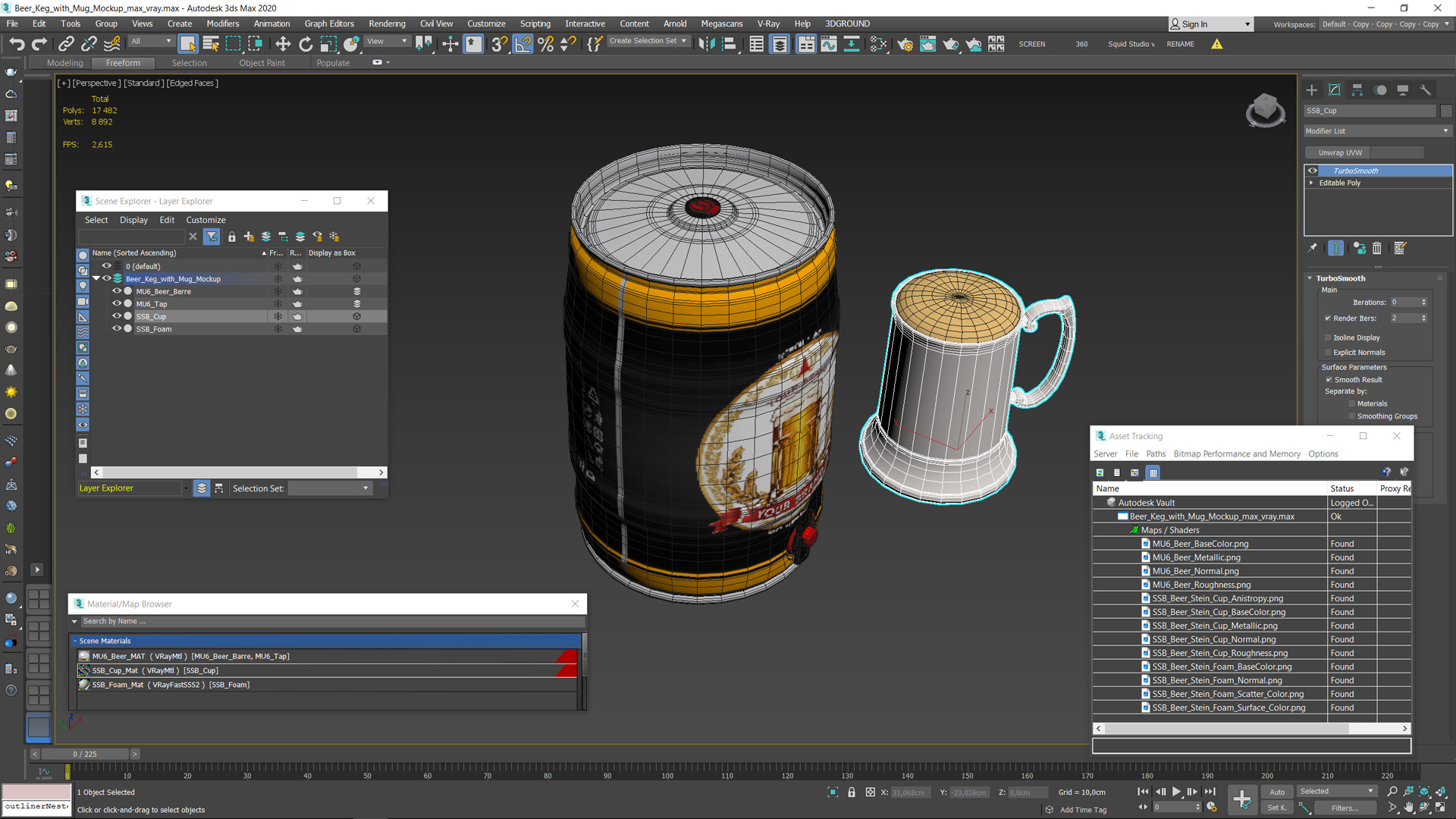Open reference coordinate View dropdown
The image size is (1456, 819).
388,42
